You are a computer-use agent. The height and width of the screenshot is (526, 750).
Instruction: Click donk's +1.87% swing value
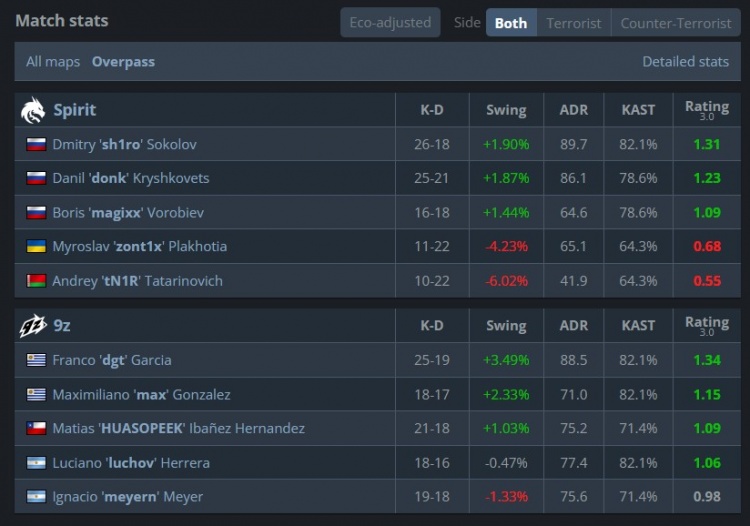click(x=506, y=178)
